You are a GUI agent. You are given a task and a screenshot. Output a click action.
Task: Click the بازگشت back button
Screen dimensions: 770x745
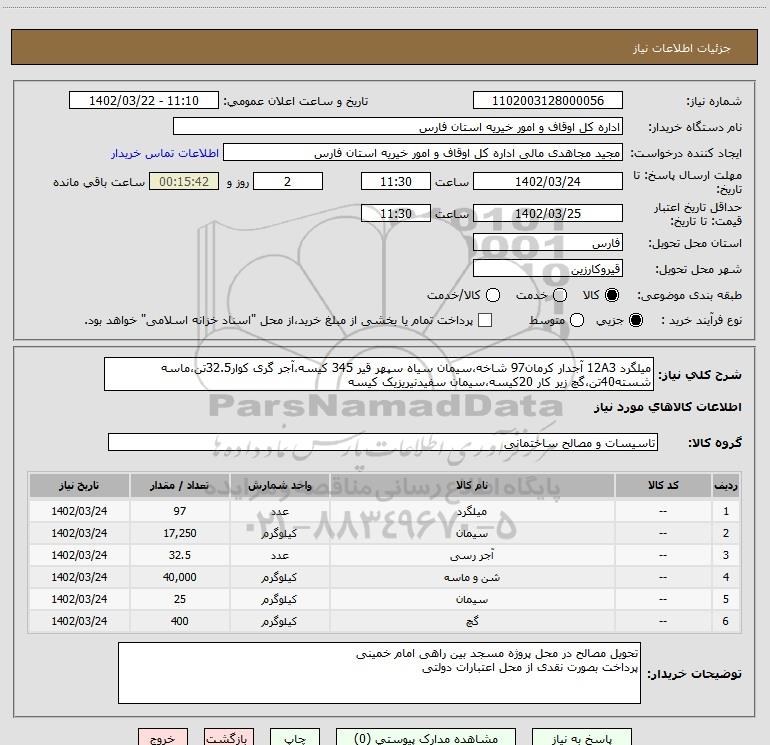tap(229, 737)
